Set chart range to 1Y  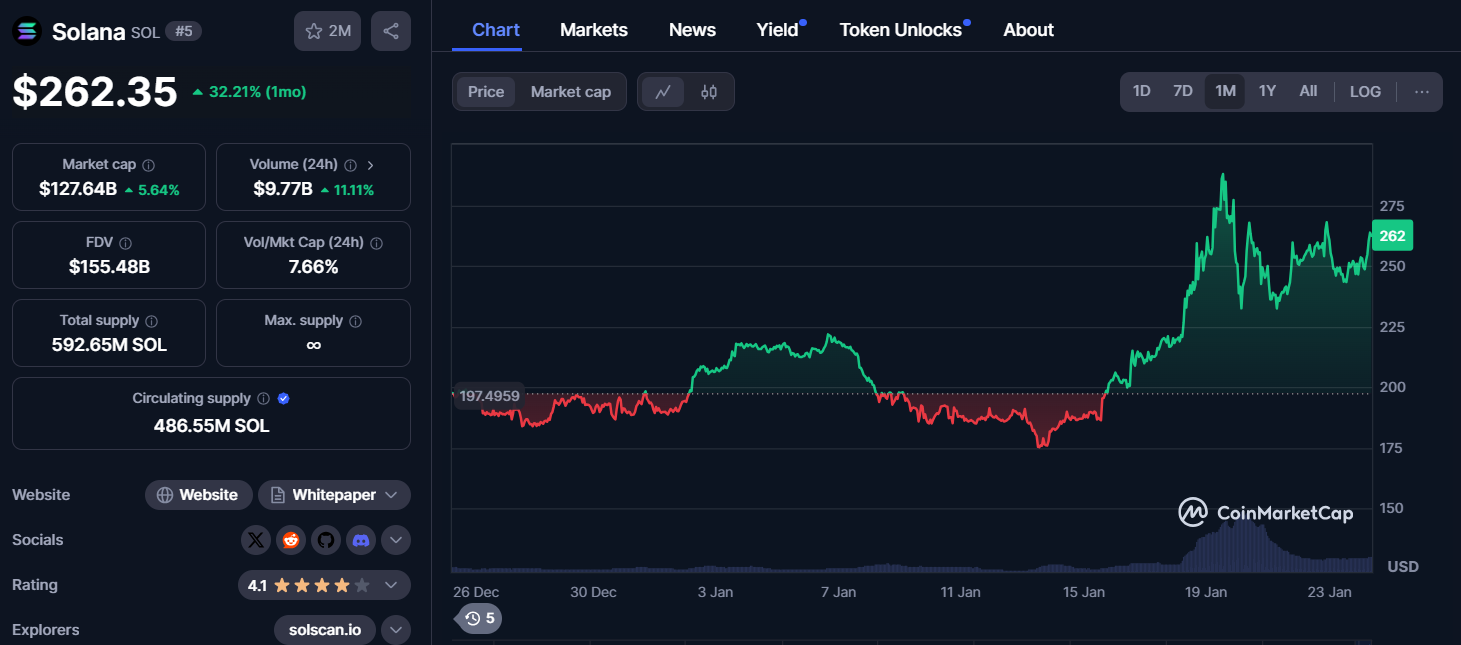(x=1267, y=92)
